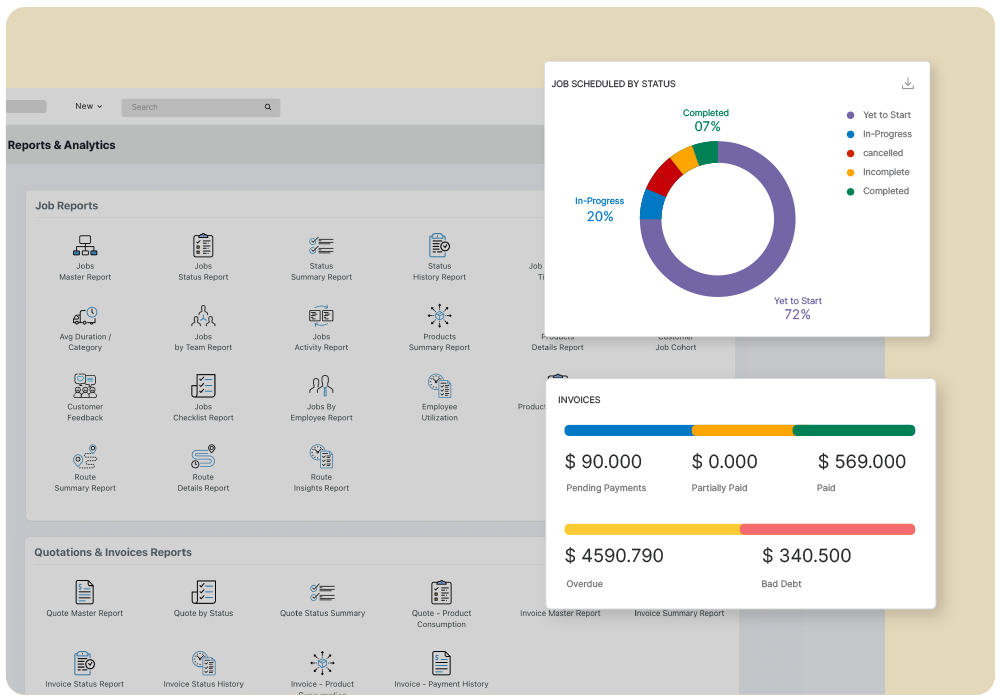Open Customer Feedback report icon
The height and width of the screenshot is (700, 1000).
pos(85,386)
